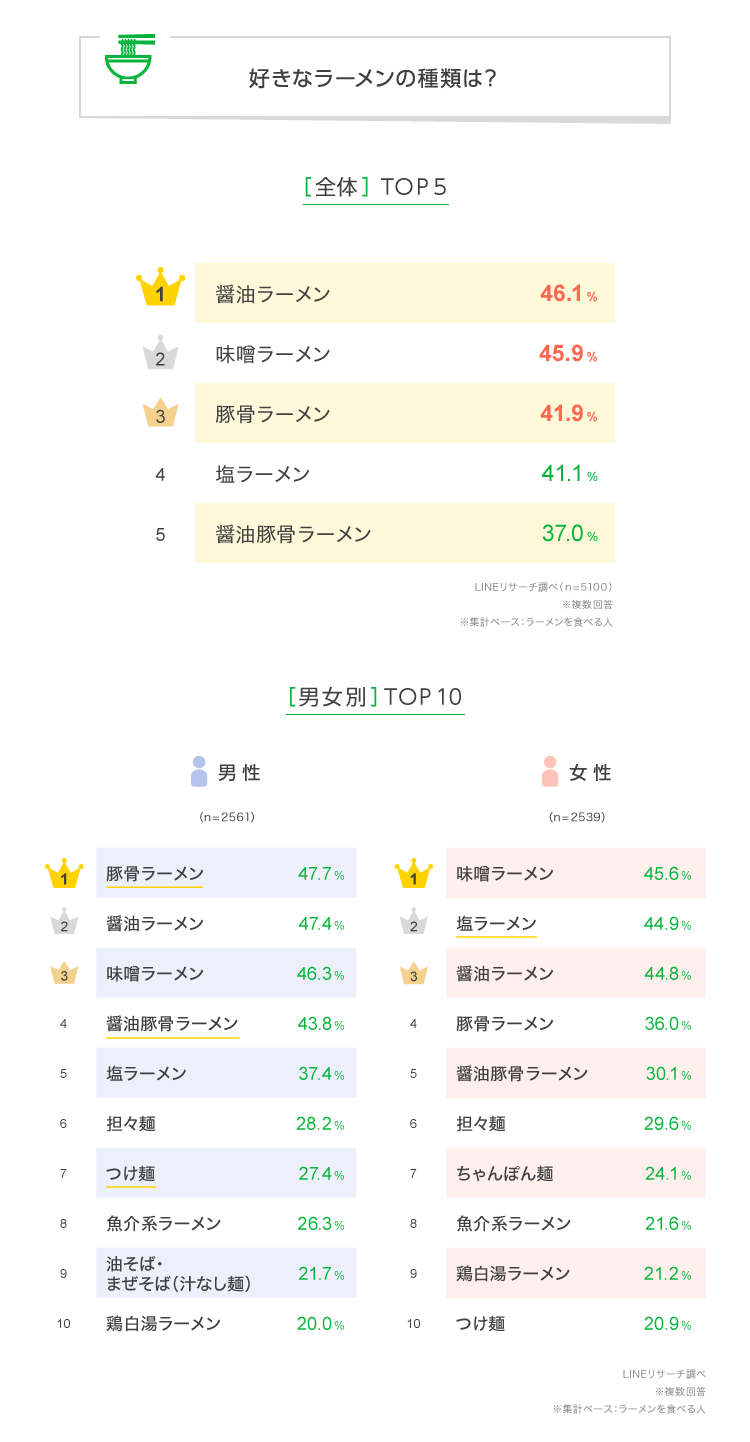Click the blue male person icon
The image size is (750, 1442).
pyautogui.click(x=199, y=772)
